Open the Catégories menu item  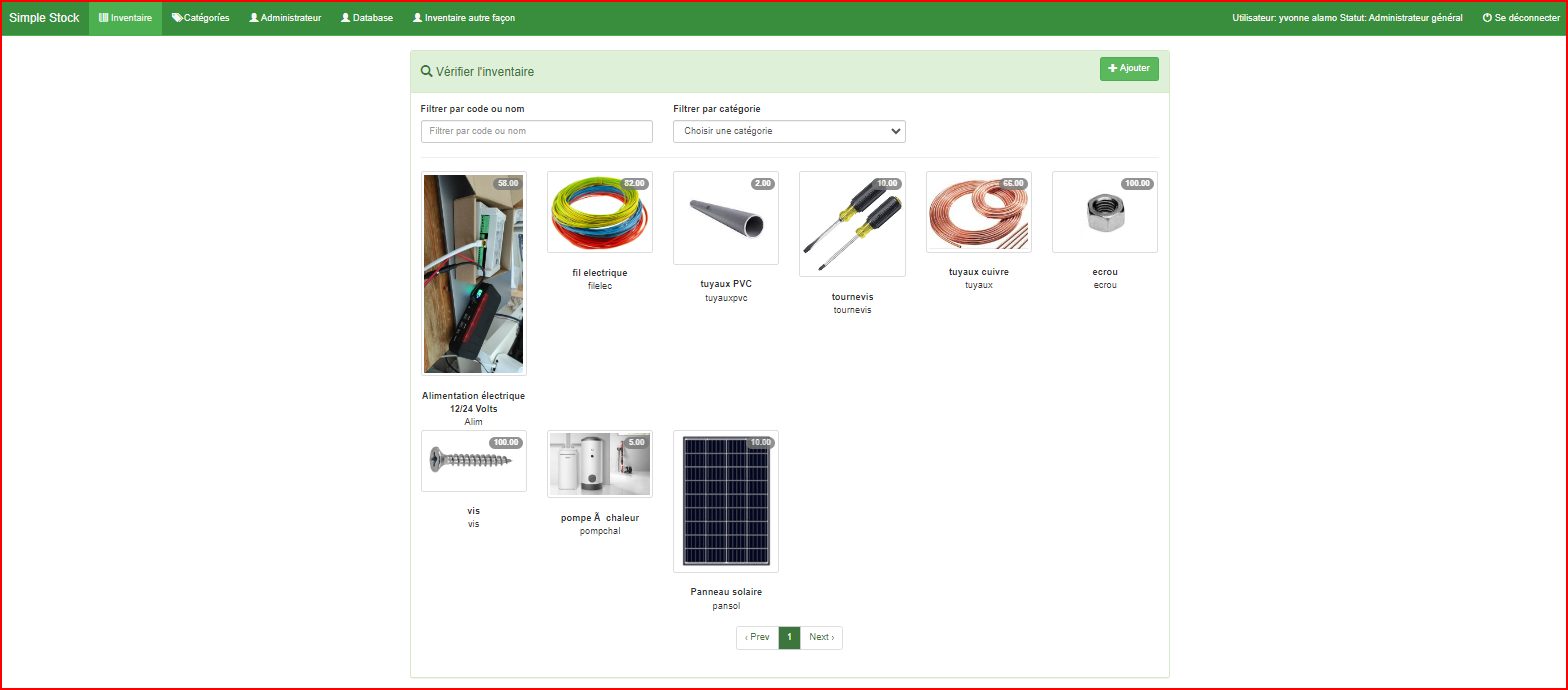point(200,18)
